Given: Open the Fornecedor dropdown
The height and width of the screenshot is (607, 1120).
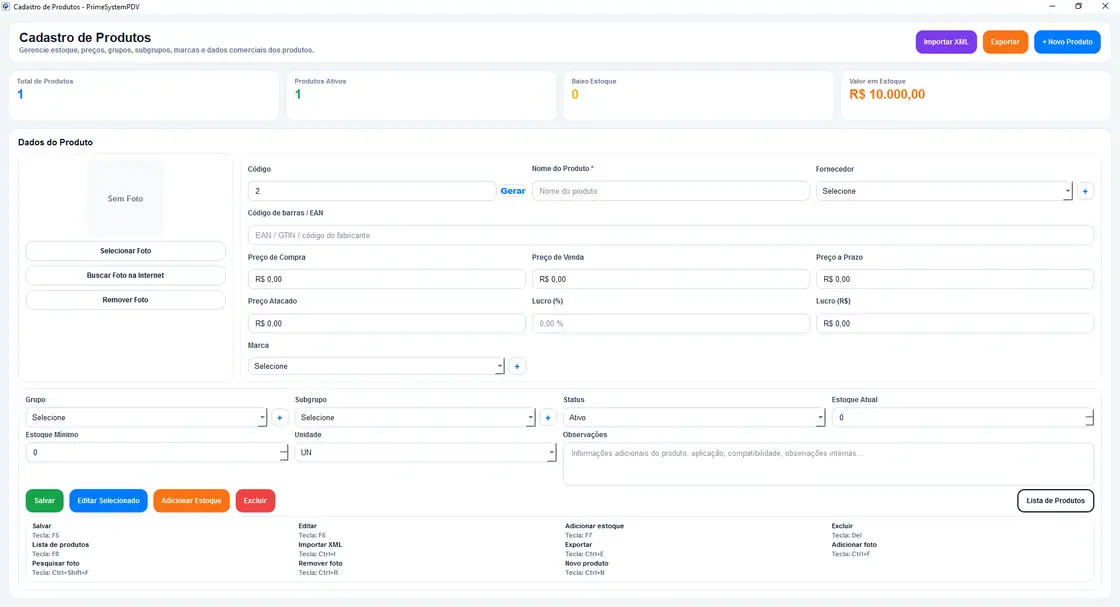Looking at the screenshot, I should click(x=944, y=191).
